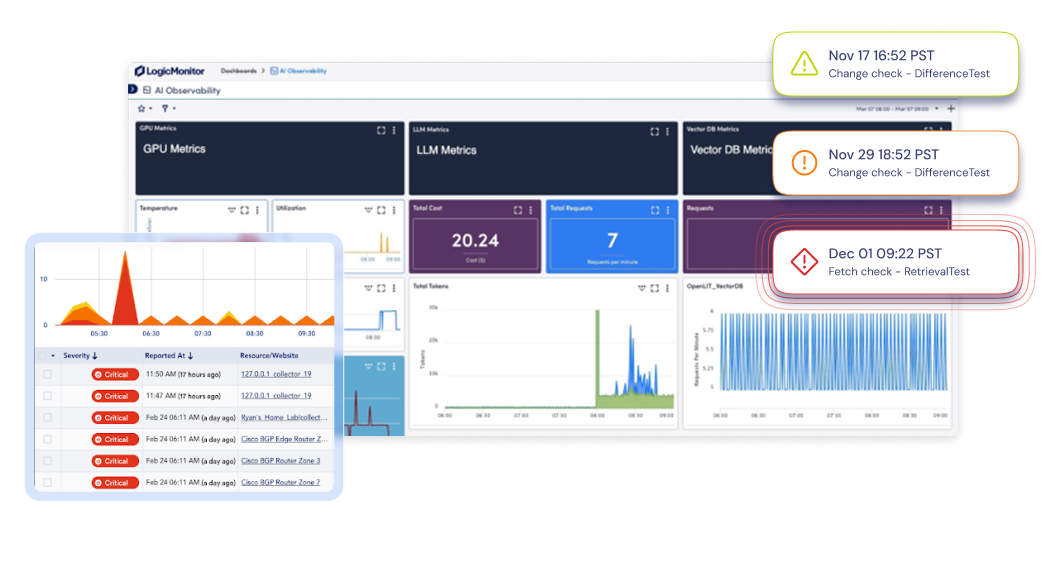Open Total Cost widget options menu

tap(531, 210)
